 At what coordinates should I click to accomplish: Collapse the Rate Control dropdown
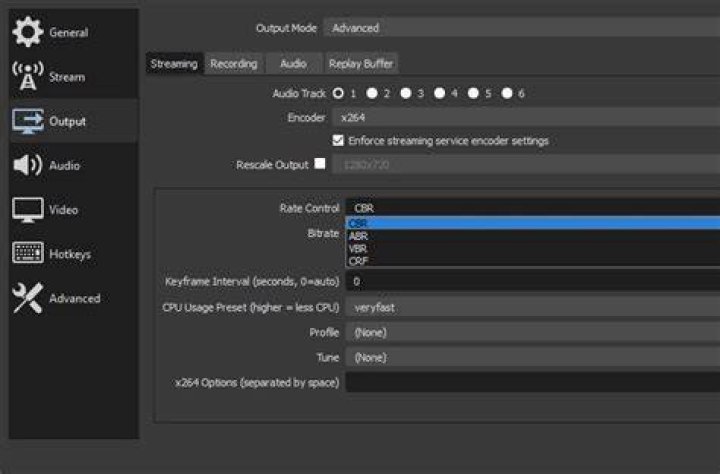click(x=533, y=208)
